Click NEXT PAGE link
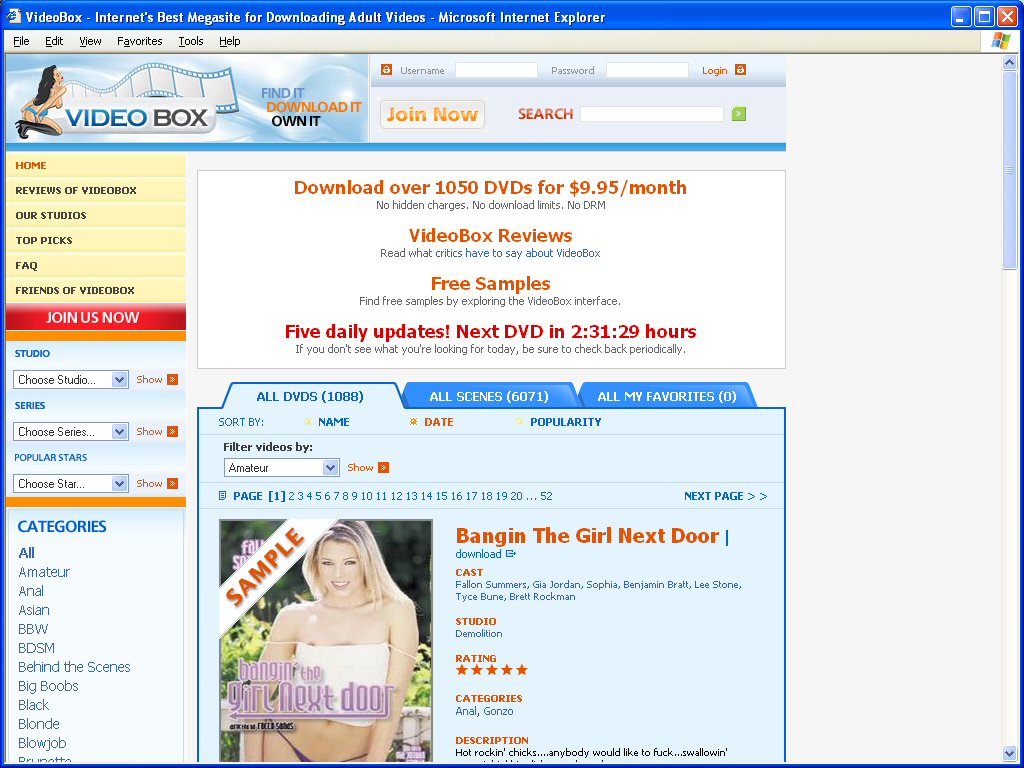The image size is (1024, 768). coord(725,496)
